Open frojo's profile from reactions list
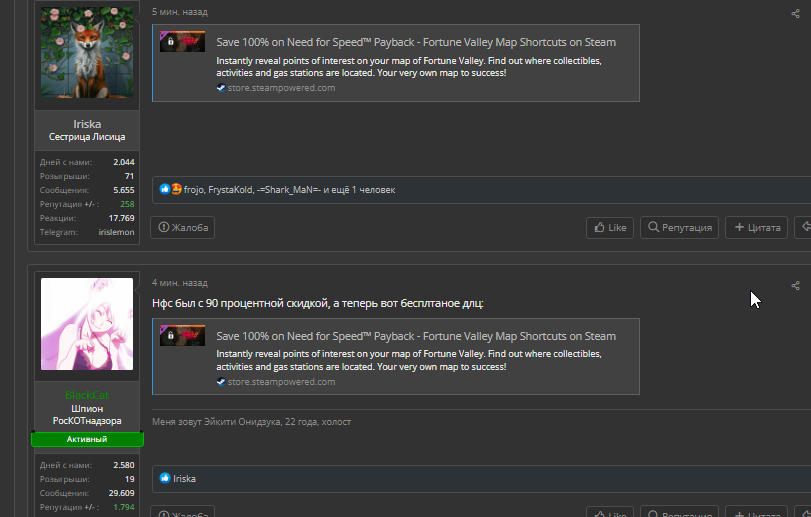Viewport: 811px width, 517px height. click(193, 190)
